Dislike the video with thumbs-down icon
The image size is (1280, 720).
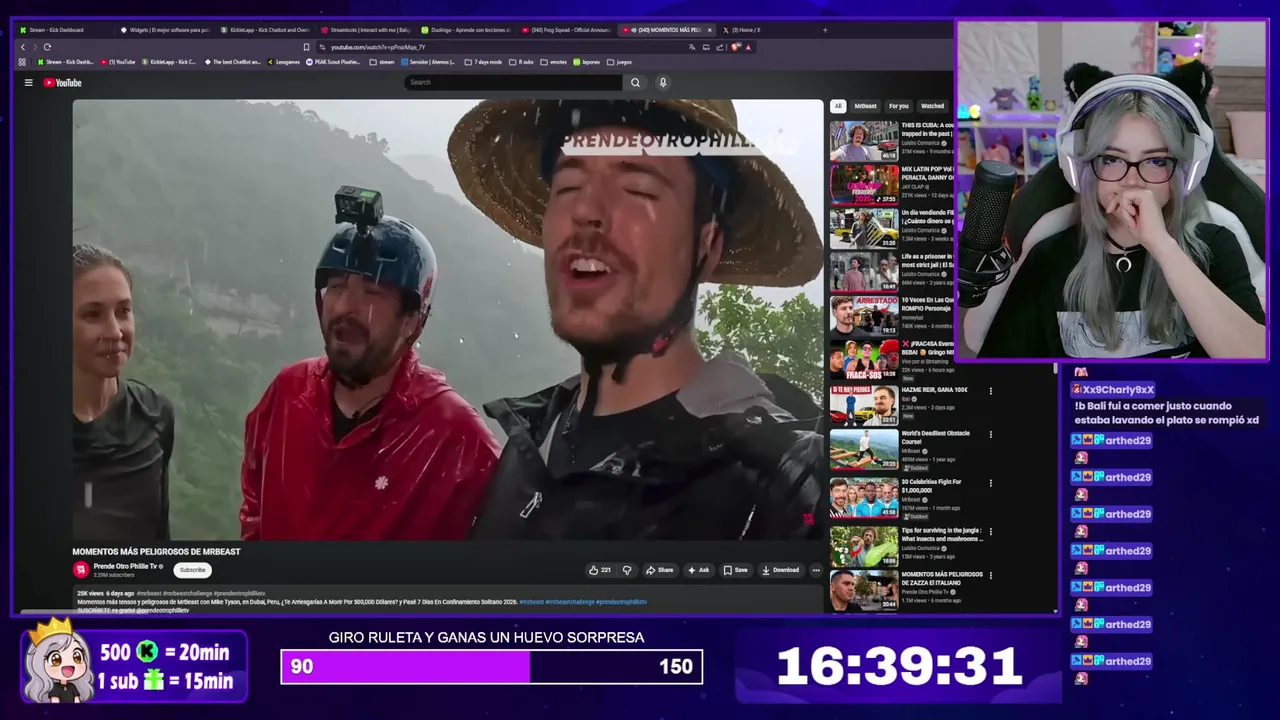[627, 570]
